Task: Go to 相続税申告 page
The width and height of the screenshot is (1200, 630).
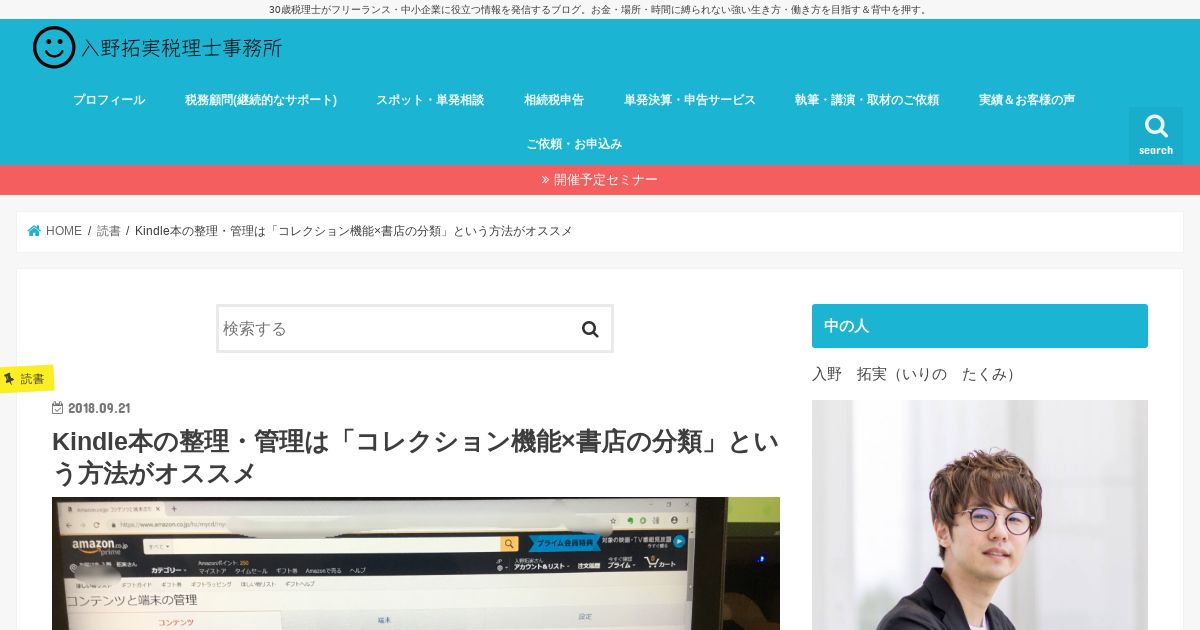Action: coord(554,100)
